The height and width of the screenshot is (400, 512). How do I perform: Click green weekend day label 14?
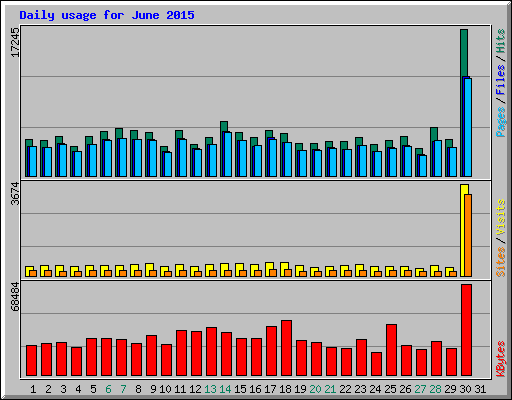[x=225, y=389]
